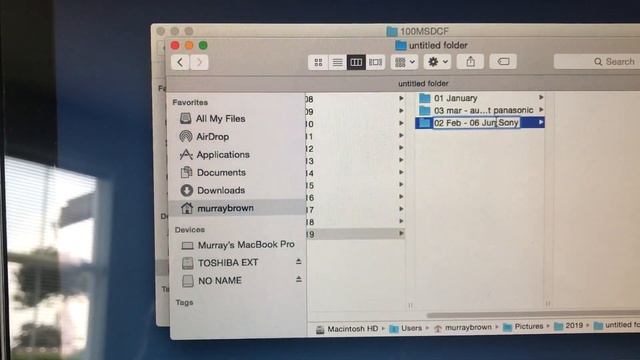This screenshot has width=640, height=360.
Task: Expand the row 17 disclosure arrow
Action: [401, 209]
